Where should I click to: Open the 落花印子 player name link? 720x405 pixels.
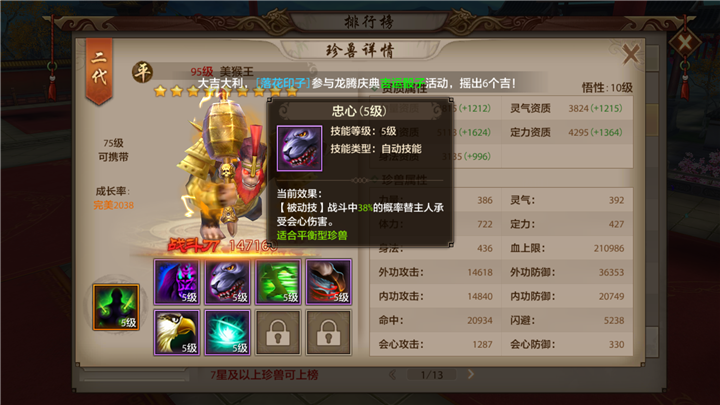click(x=283, y=83)
